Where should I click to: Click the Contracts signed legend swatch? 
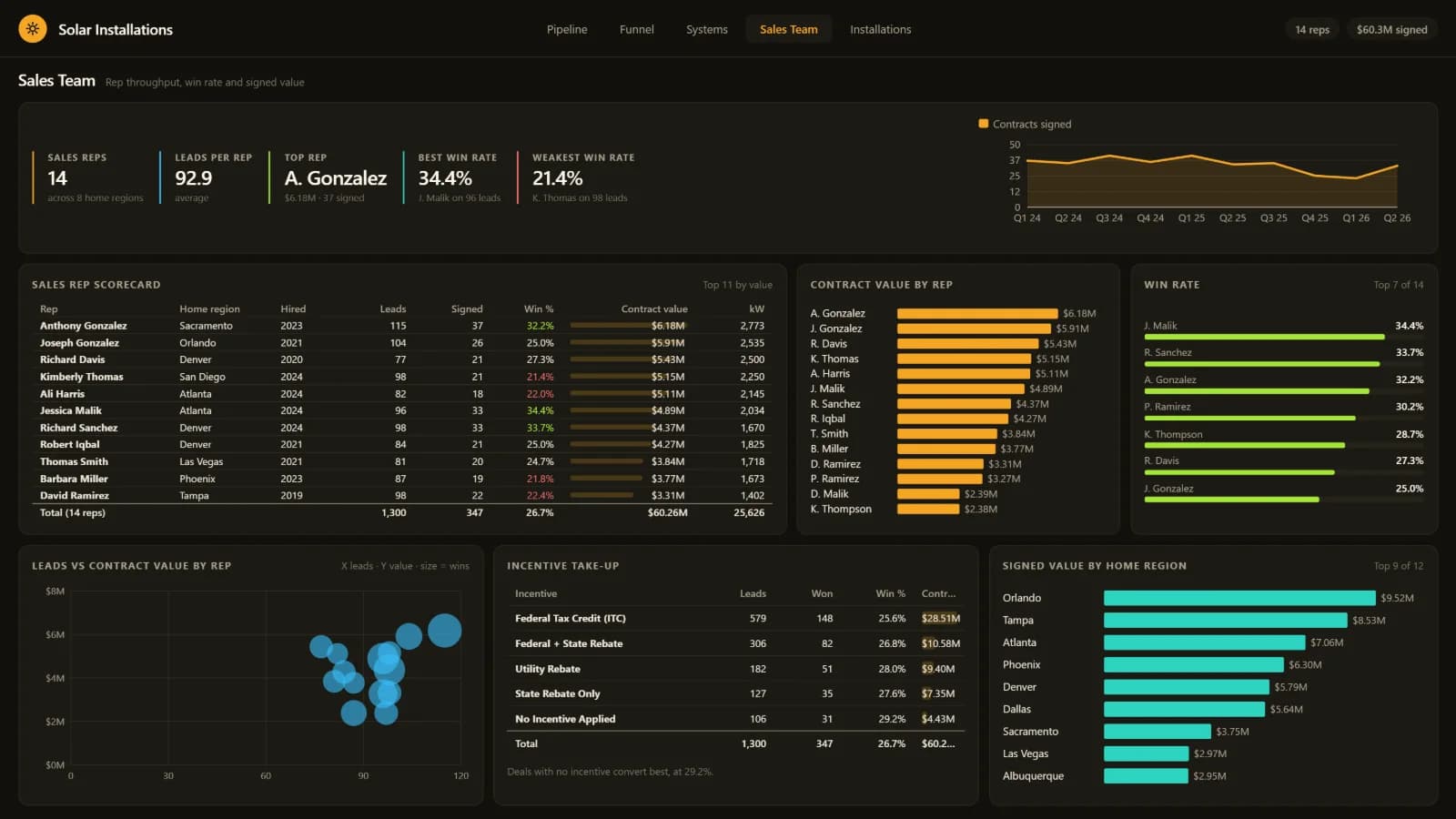(983, 124)
